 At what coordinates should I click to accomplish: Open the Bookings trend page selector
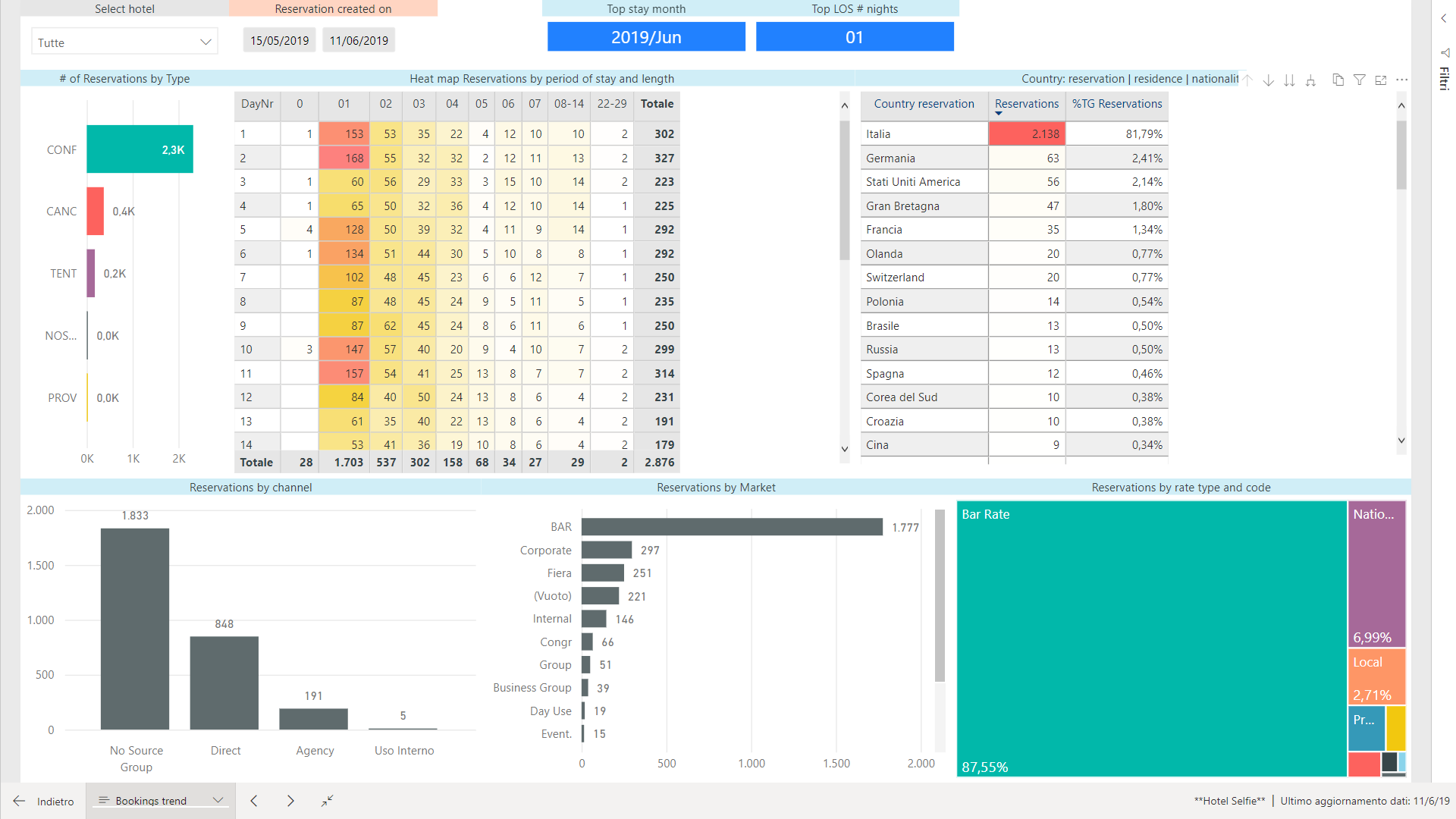160,801
